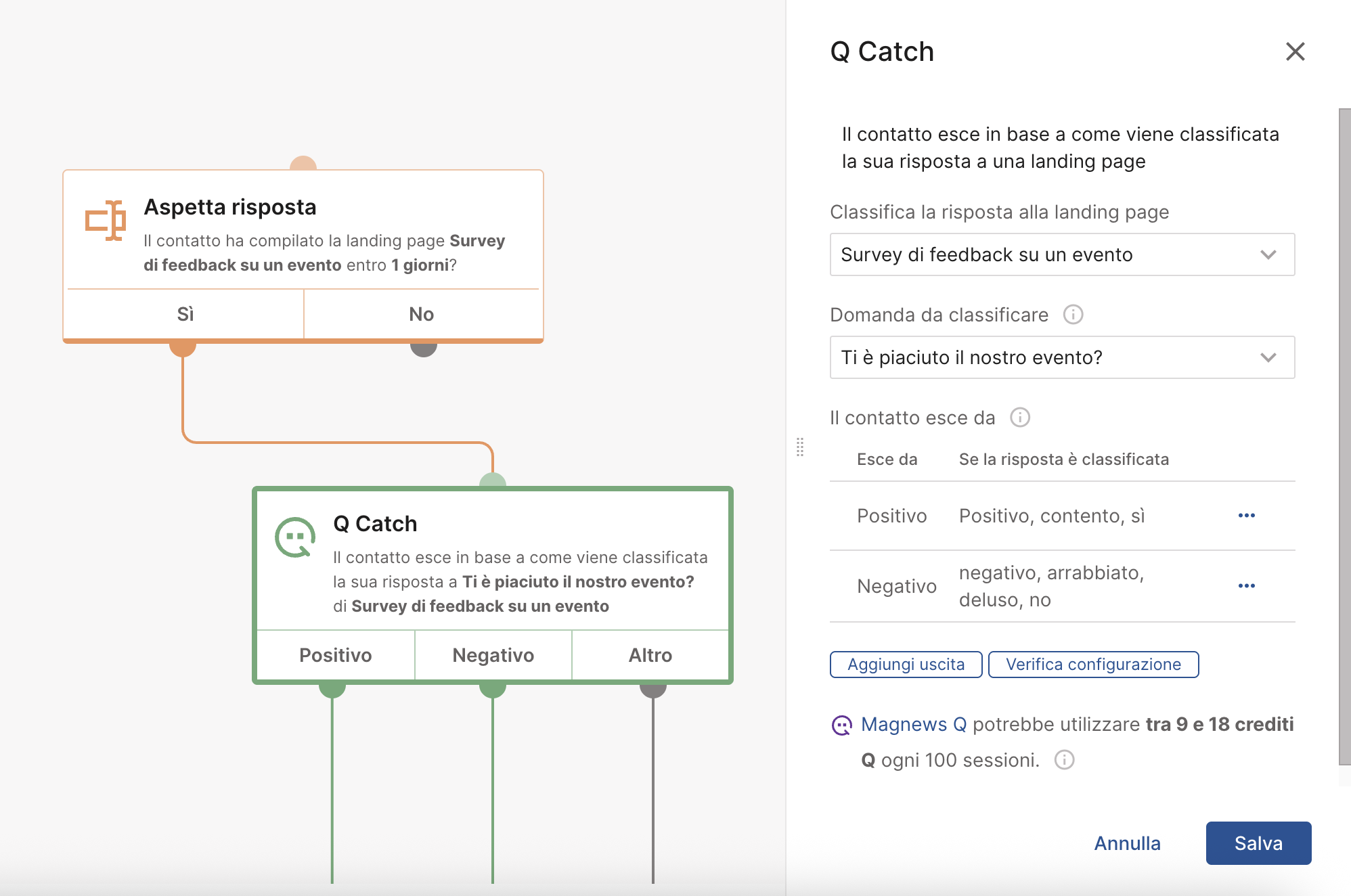Click the panel resize drag handle

(x=800, y=447)
